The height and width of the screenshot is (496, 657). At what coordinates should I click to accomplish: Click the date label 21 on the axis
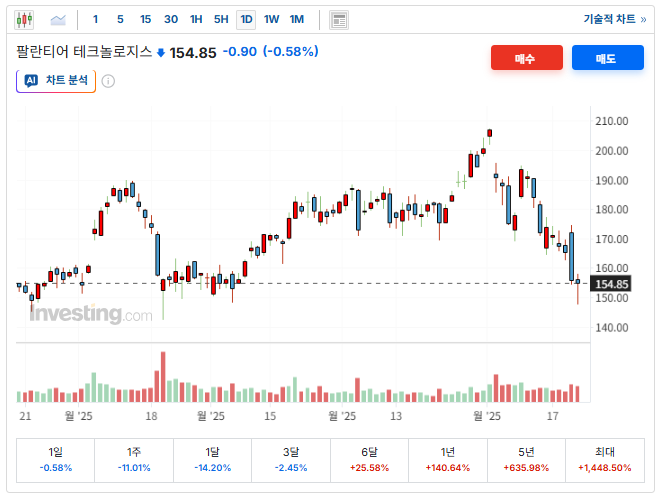(x=25, y=416)
